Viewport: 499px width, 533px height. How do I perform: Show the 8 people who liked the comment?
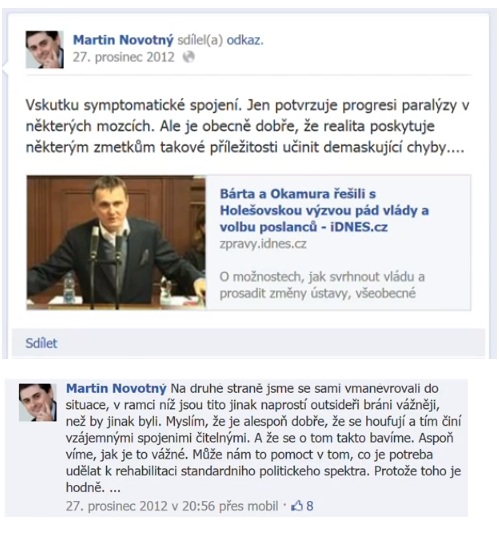coord(310,506)
